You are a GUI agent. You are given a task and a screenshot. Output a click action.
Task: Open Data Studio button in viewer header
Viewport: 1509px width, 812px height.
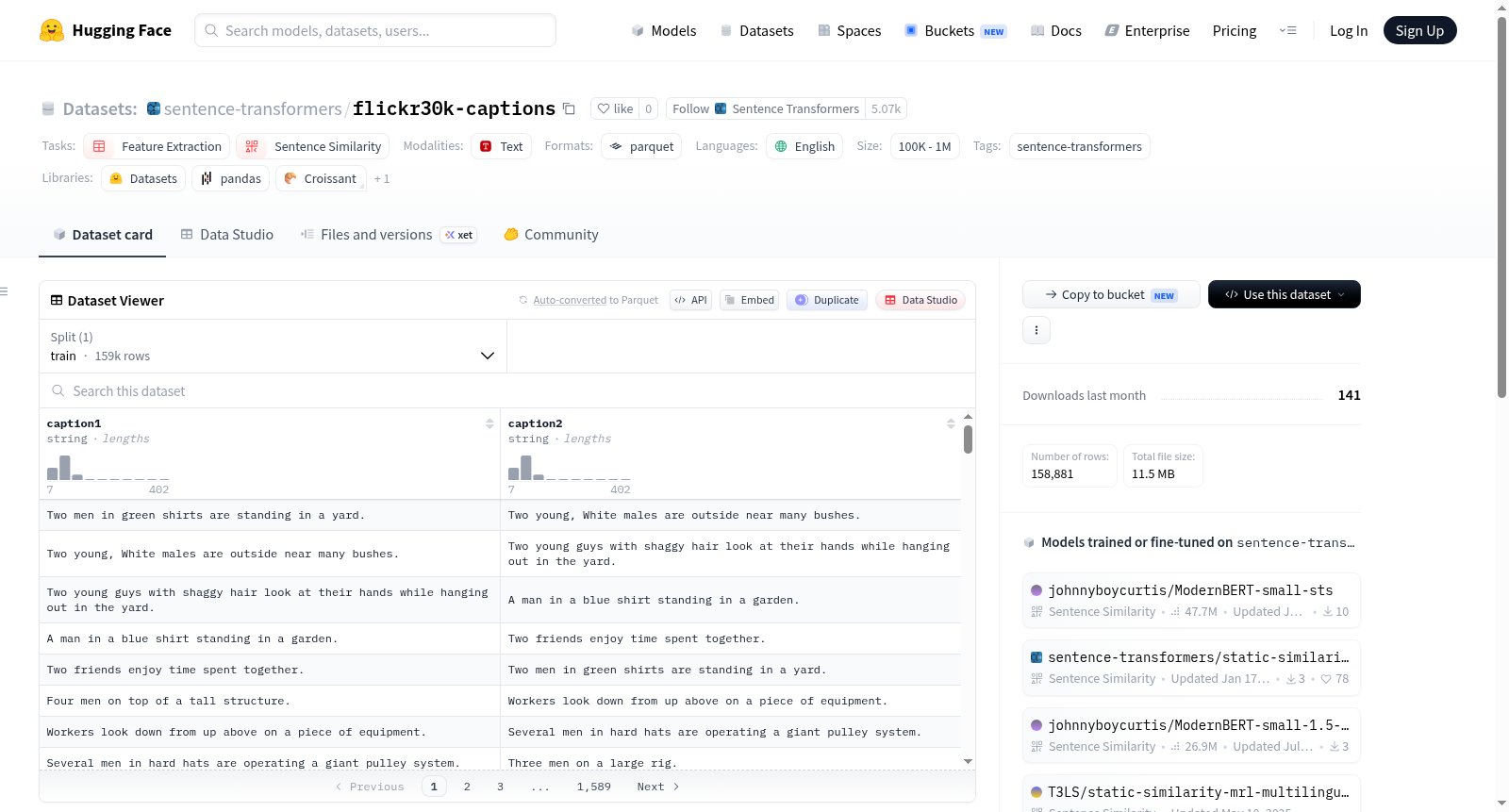pos(920,300)
